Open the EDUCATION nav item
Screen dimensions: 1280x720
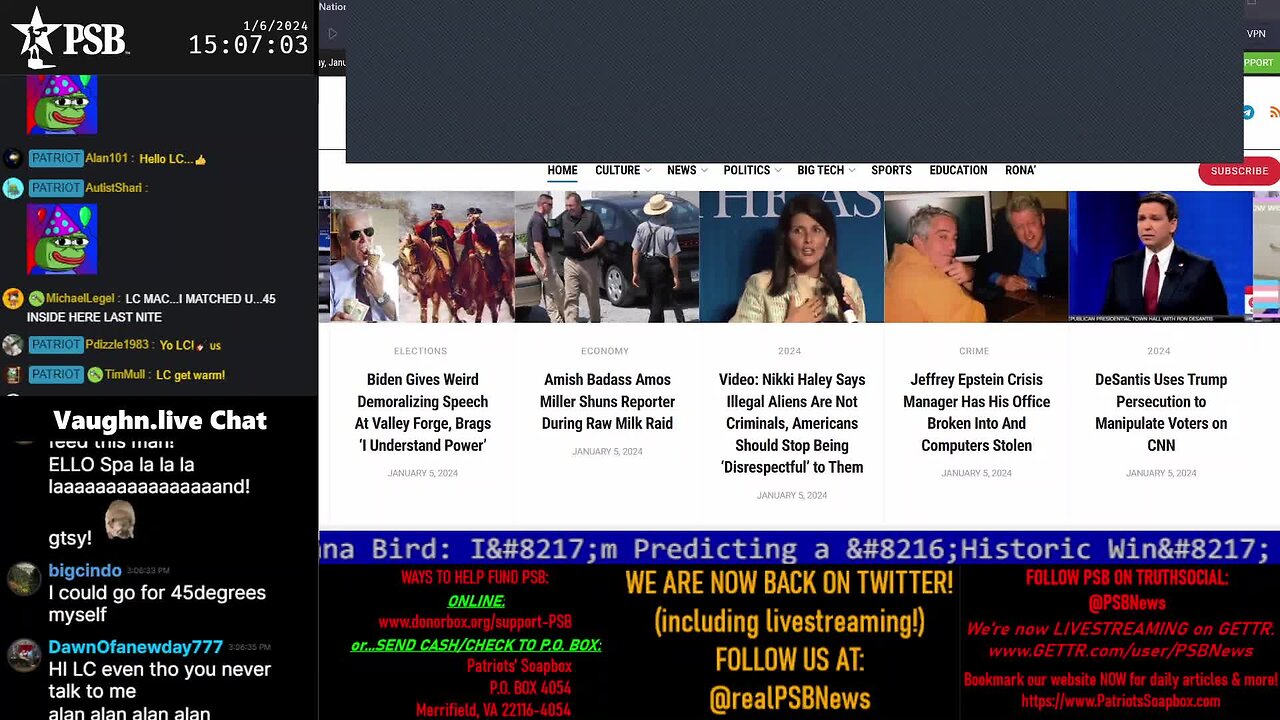pyautogui.click(x=958, y=170)
